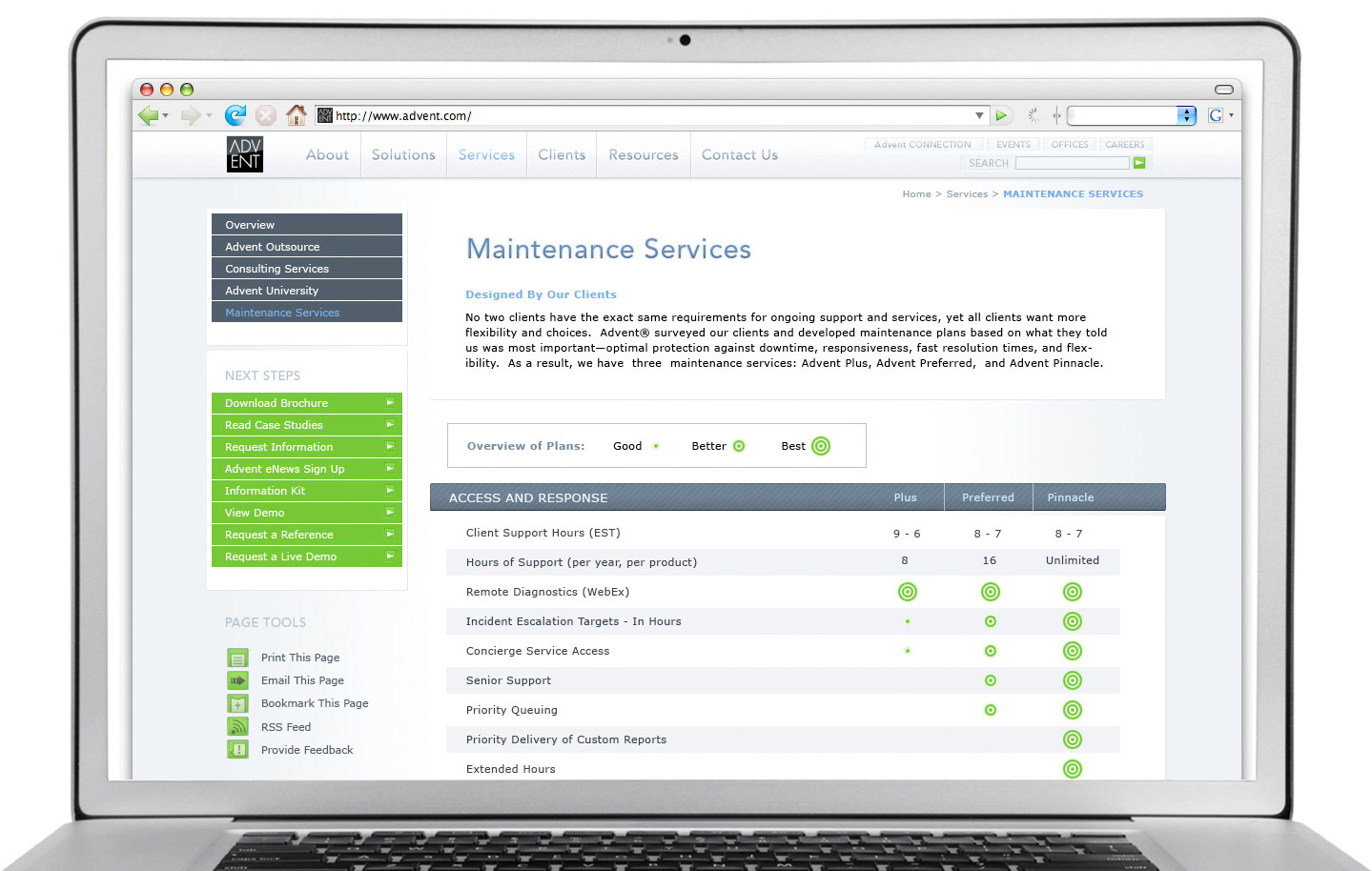Click the Provide Feedback icon

(x=237, y=750)
